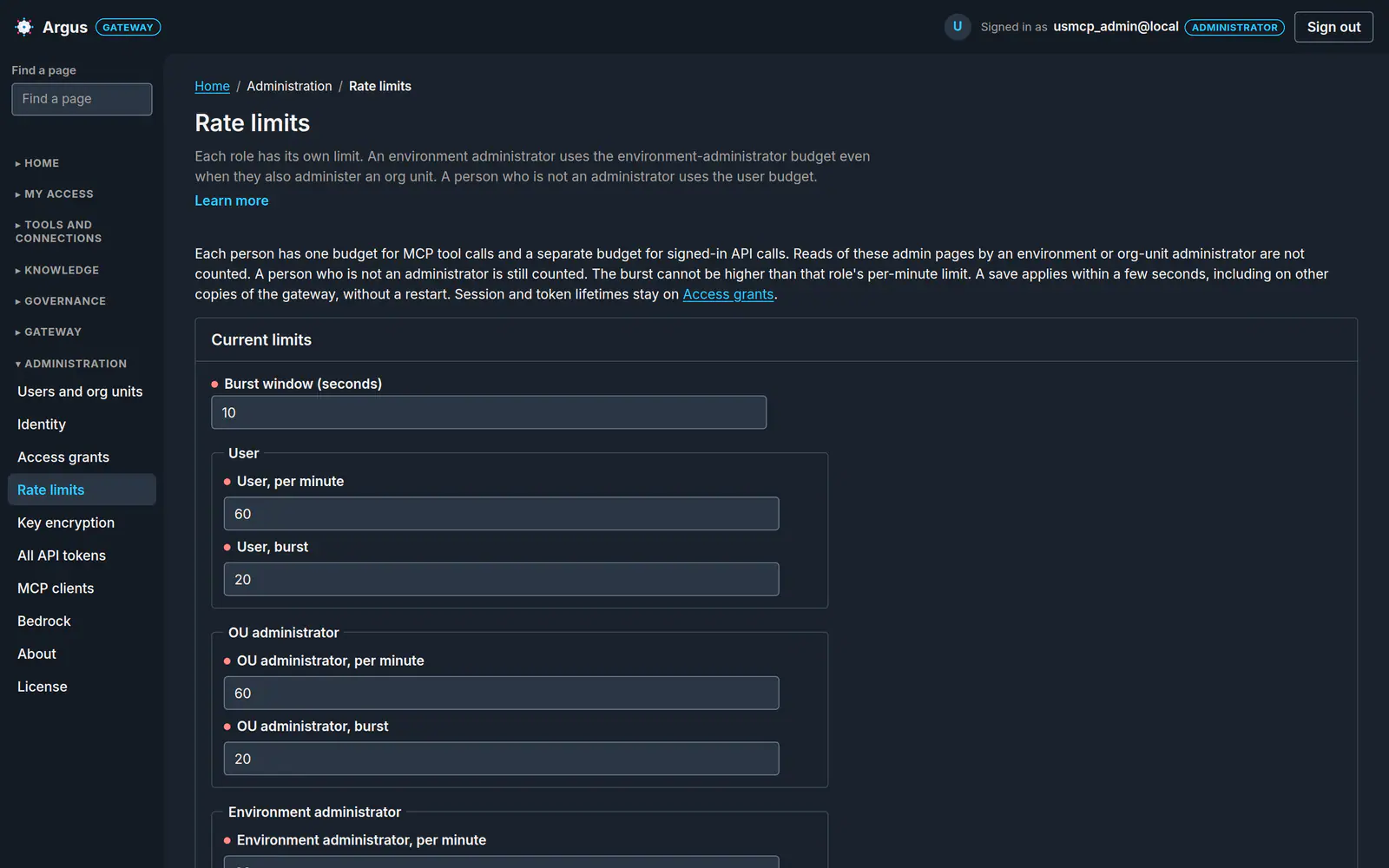Click the user avatar U icon
This screenshot has height=868, width=1389.
coord(957,27)
